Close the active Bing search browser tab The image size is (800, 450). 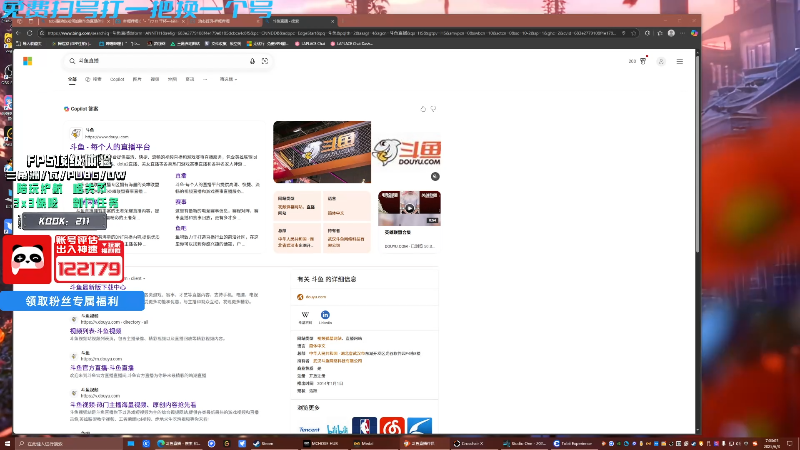click(333, 21)
